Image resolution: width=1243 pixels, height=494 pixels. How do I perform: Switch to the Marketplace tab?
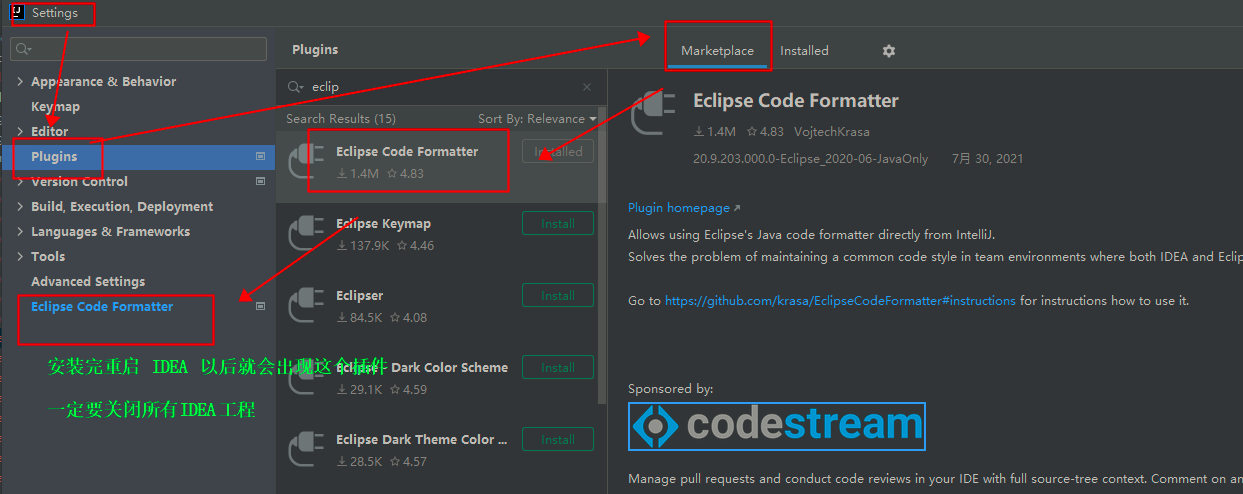(717, 50)
